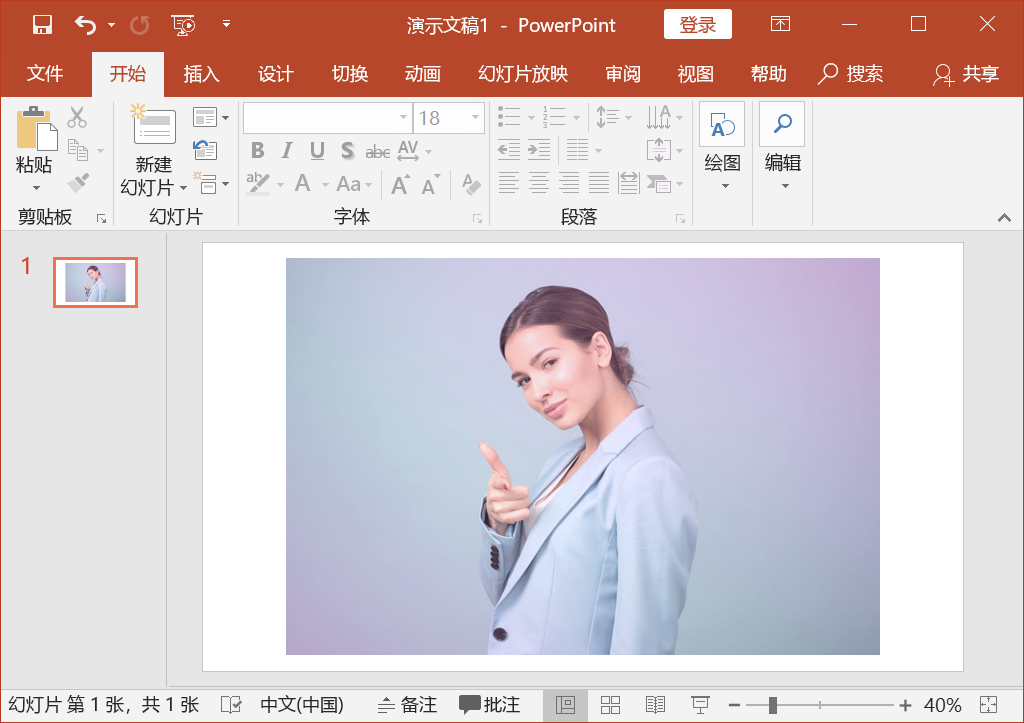The width and height of the screenshot is (1024, 723).
Task: Expand the 粘贴 paste options arrow
Action: (36, 188)
